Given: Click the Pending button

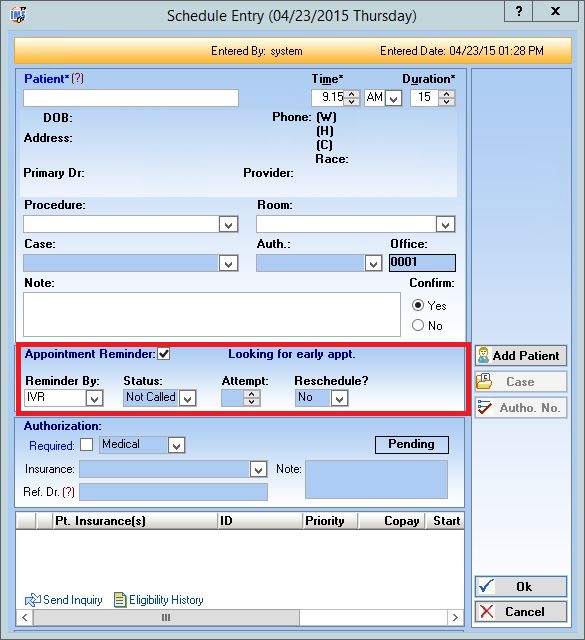Looking at the screenshot, I should pos(412,444).
